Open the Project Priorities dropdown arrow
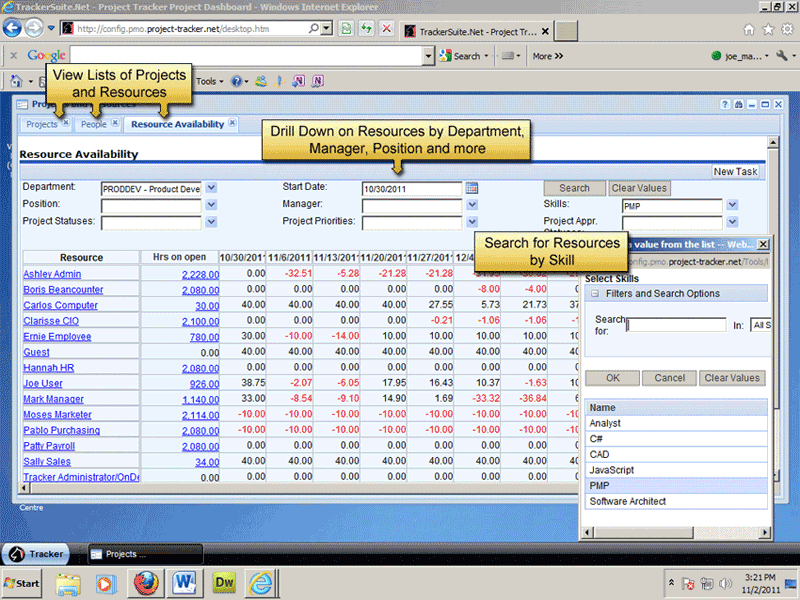Image resolution: width=800 pixels, height=600 pixels. 472,221
